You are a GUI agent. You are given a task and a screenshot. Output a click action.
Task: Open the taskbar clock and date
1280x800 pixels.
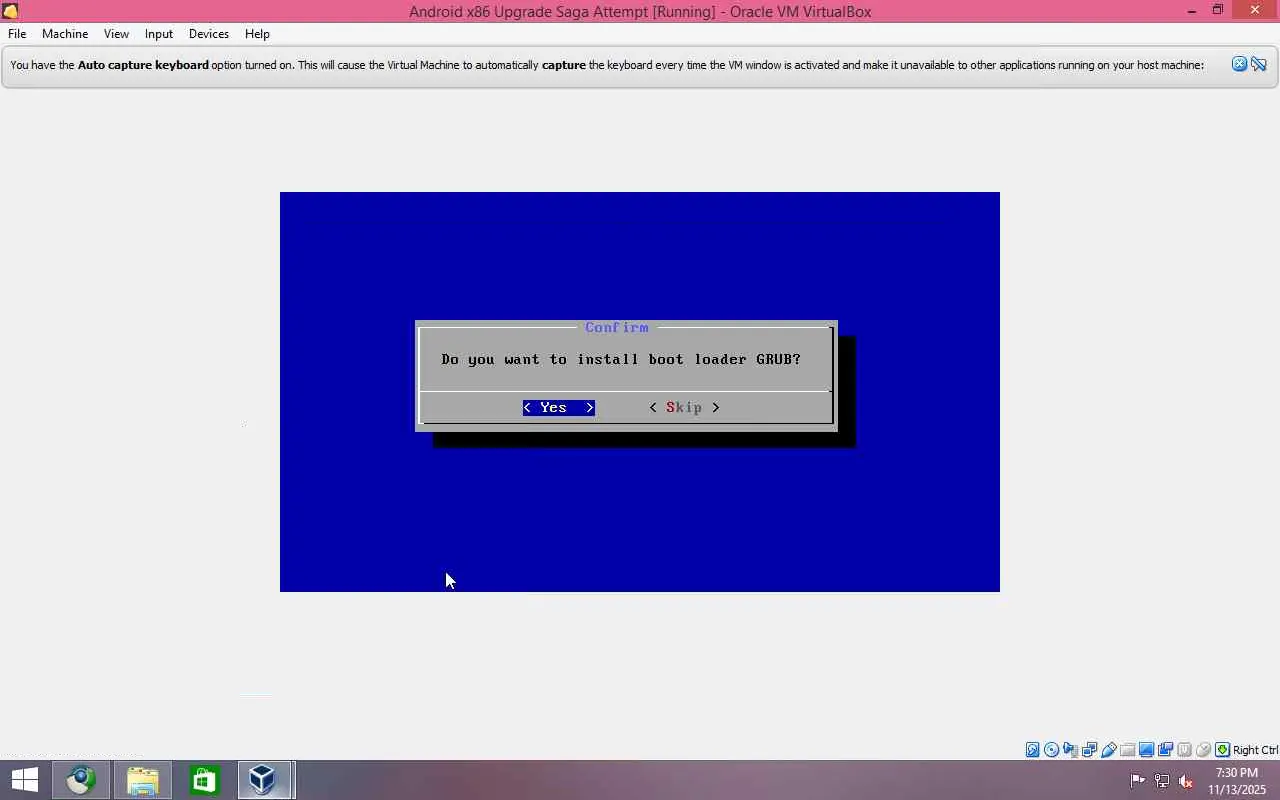pos(1237,781)
